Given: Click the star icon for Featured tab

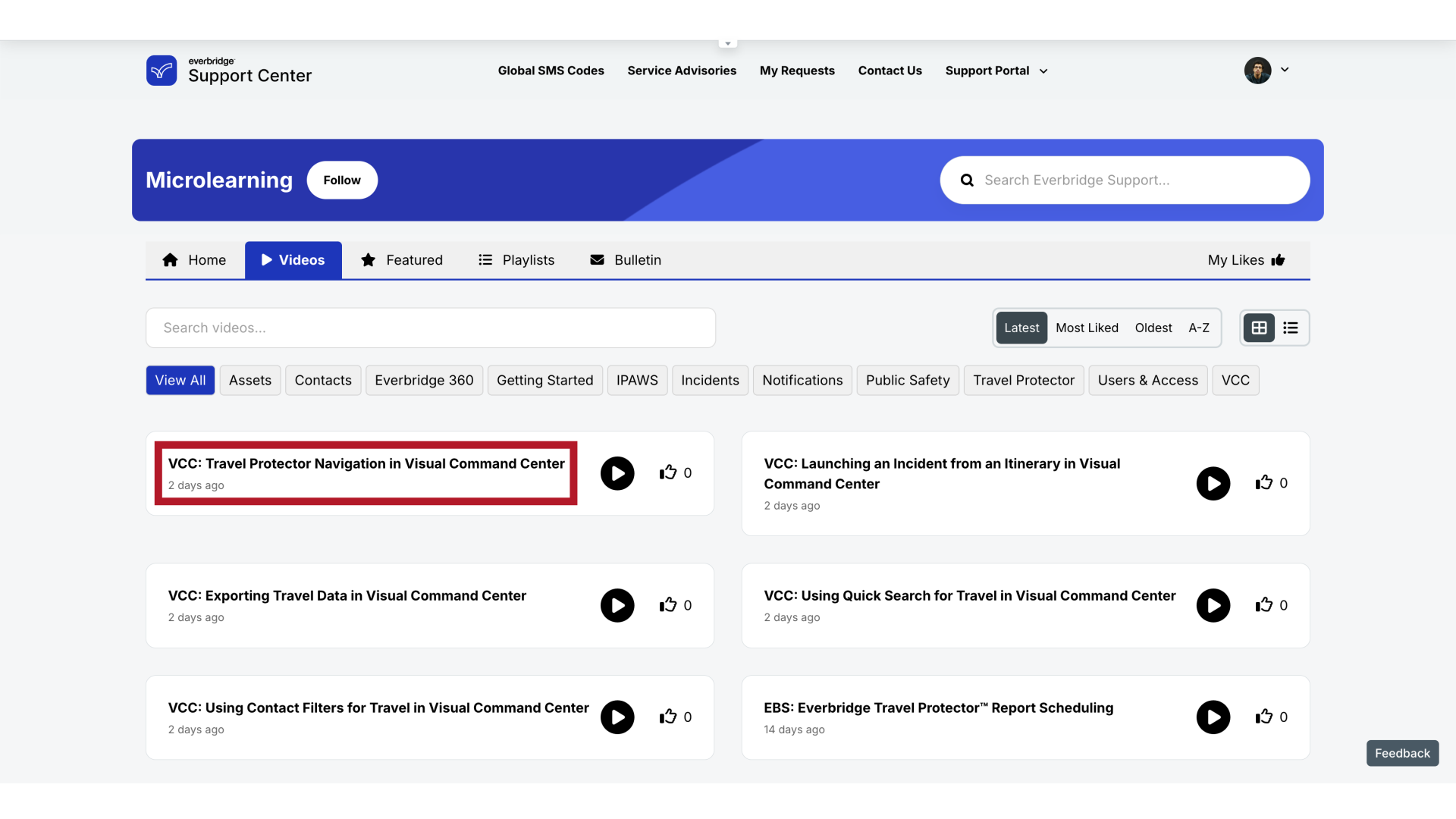Looking at the screenshot, I should coord(368,260).
